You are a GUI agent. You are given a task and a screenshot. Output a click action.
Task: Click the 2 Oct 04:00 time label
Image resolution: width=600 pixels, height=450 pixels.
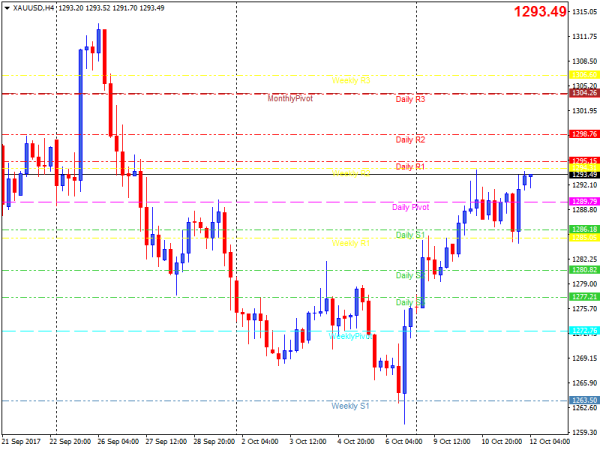(x=258, y=440)
